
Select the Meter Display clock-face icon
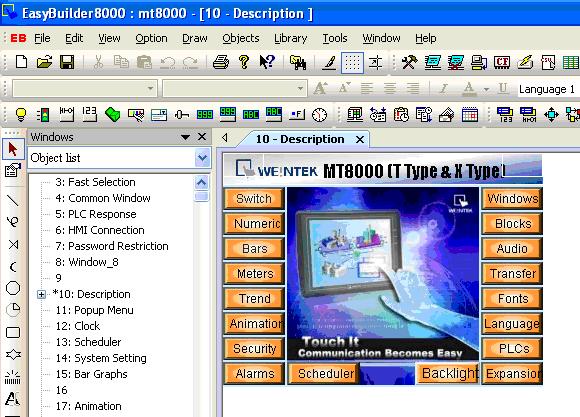tap(319, 115)
